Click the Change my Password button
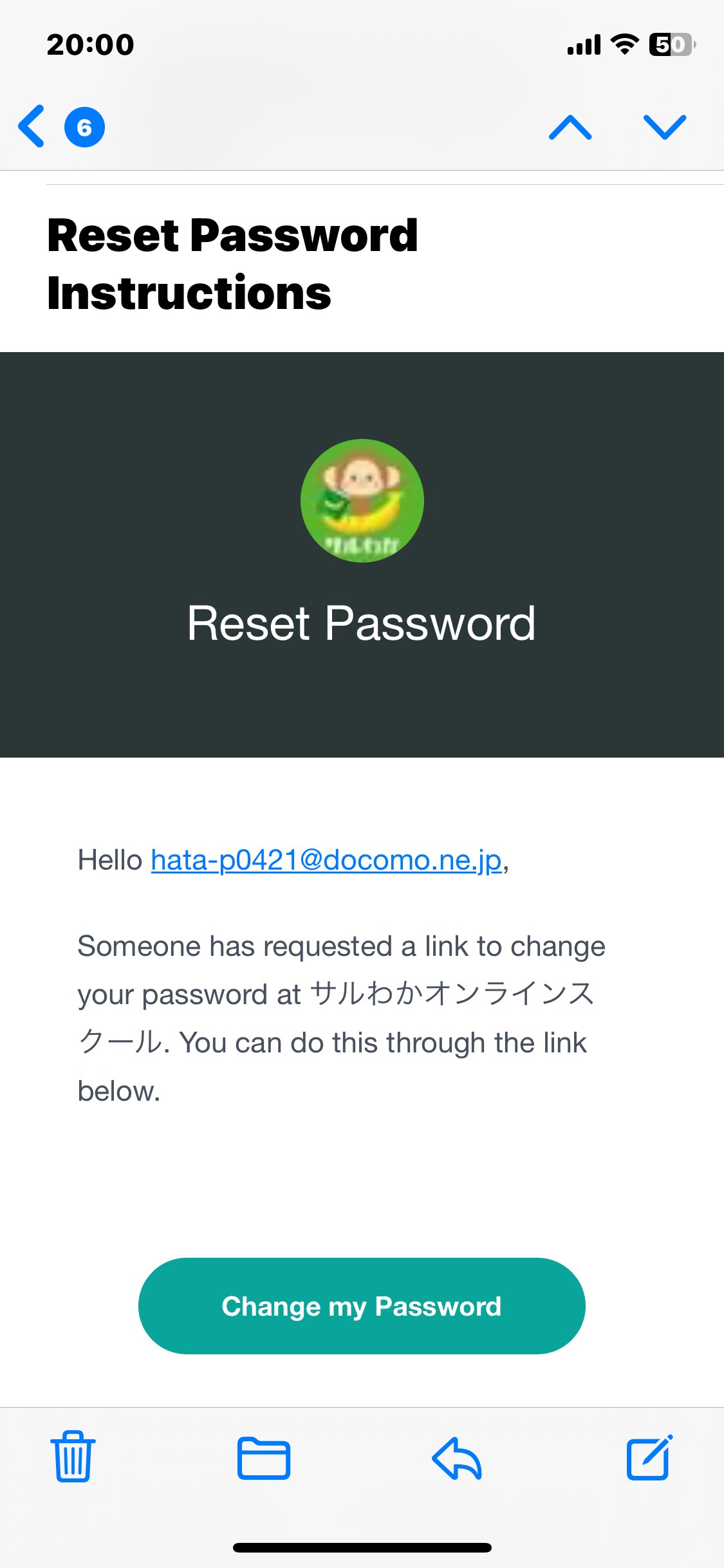Viewport: 724px width, 1568px height. (x=362, y=1306)
